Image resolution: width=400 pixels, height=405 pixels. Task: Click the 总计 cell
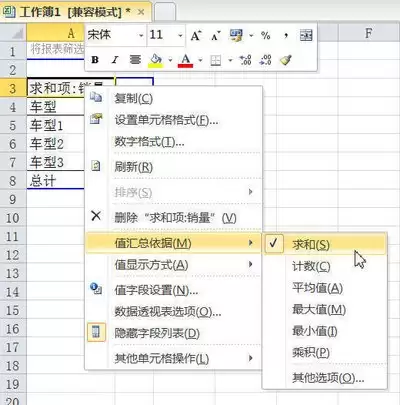pyautogui.click(x=55, y=181)
